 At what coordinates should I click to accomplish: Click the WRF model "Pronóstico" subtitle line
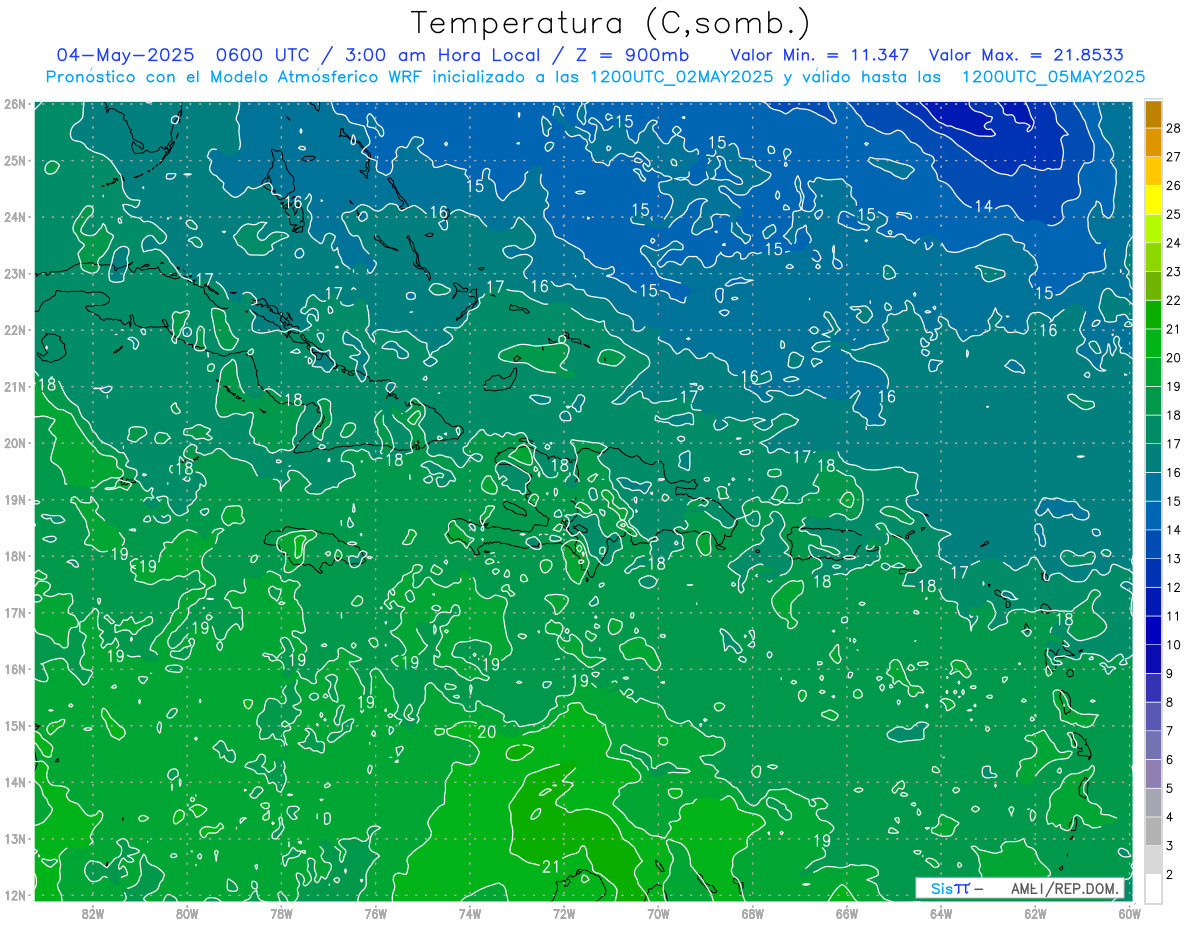596,76
